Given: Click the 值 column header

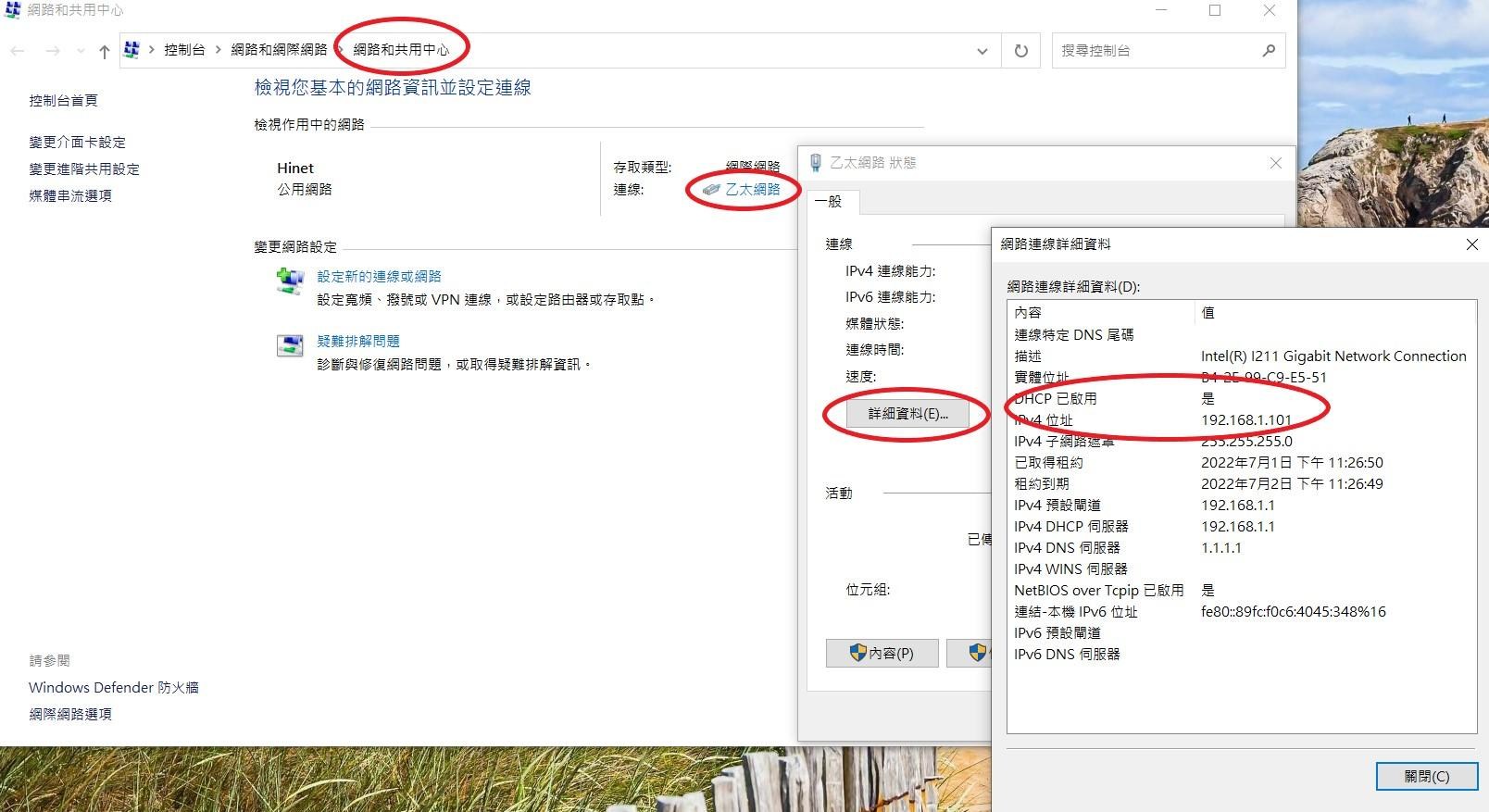Looking at the screenshot, I should click(x=1335, y=312).
